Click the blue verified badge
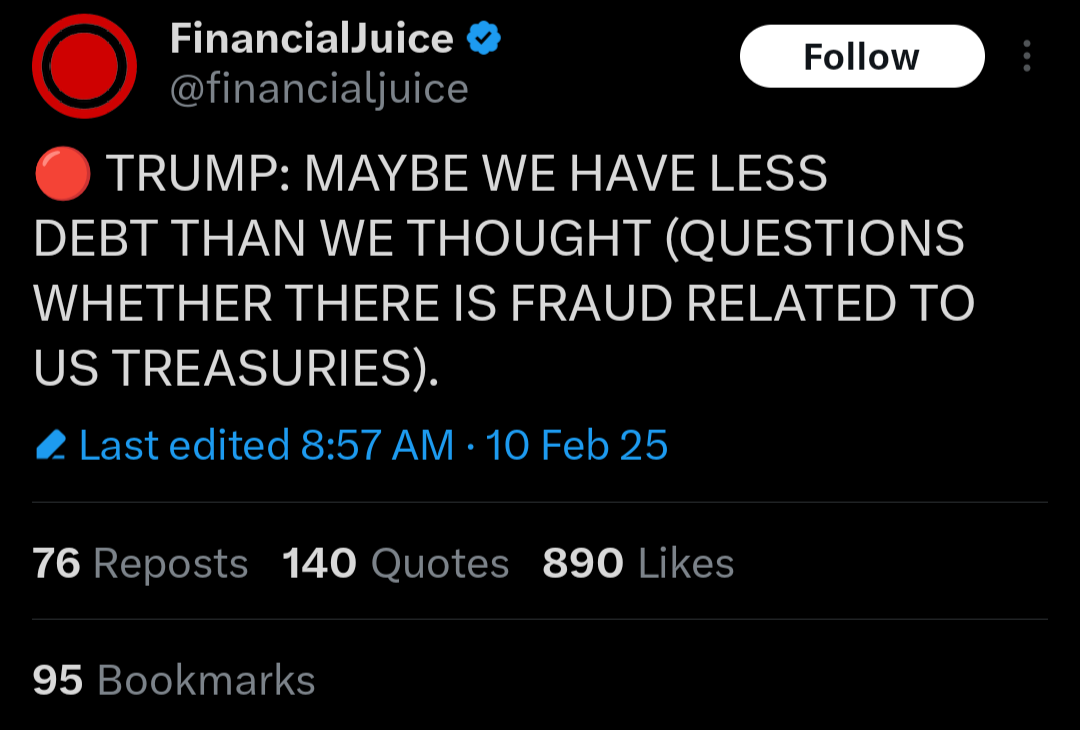The height and width of the screenshot is (730, 1080). click(484, 40)
